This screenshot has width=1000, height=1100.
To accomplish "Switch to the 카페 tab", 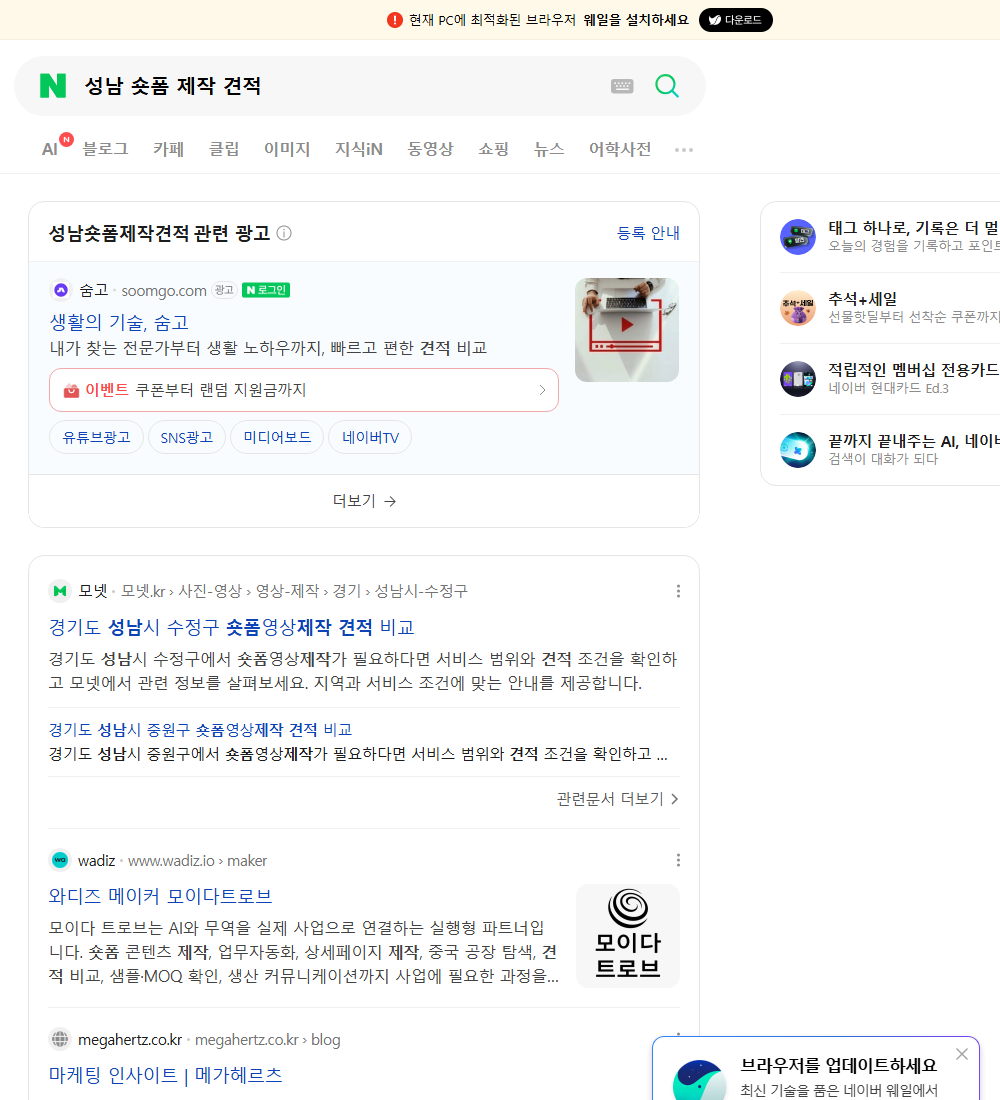I will point(168,149).
